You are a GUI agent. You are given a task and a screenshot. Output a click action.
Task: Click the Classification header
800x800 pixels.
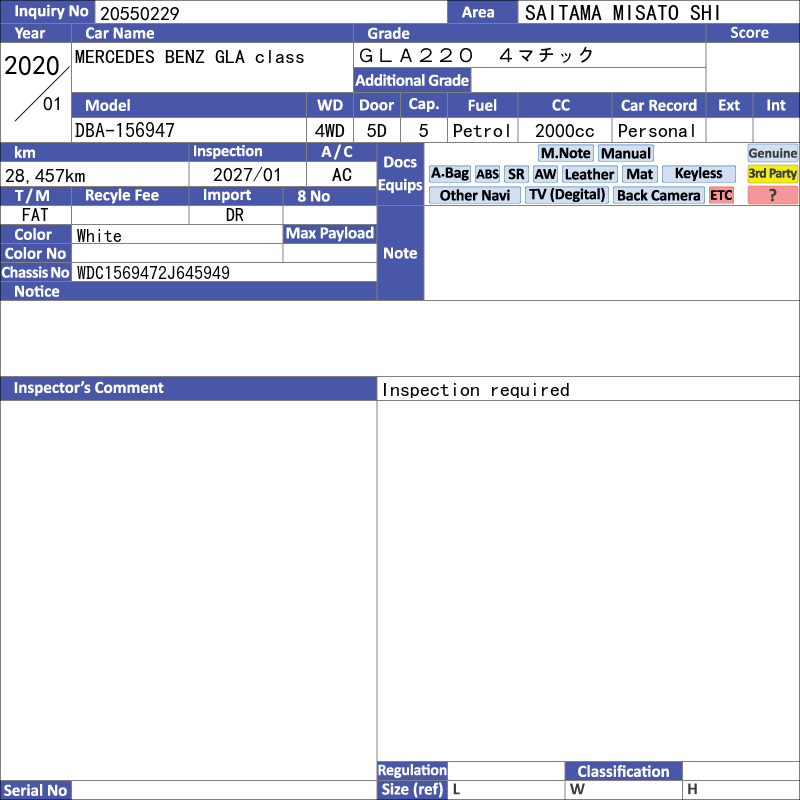[623, 771]
